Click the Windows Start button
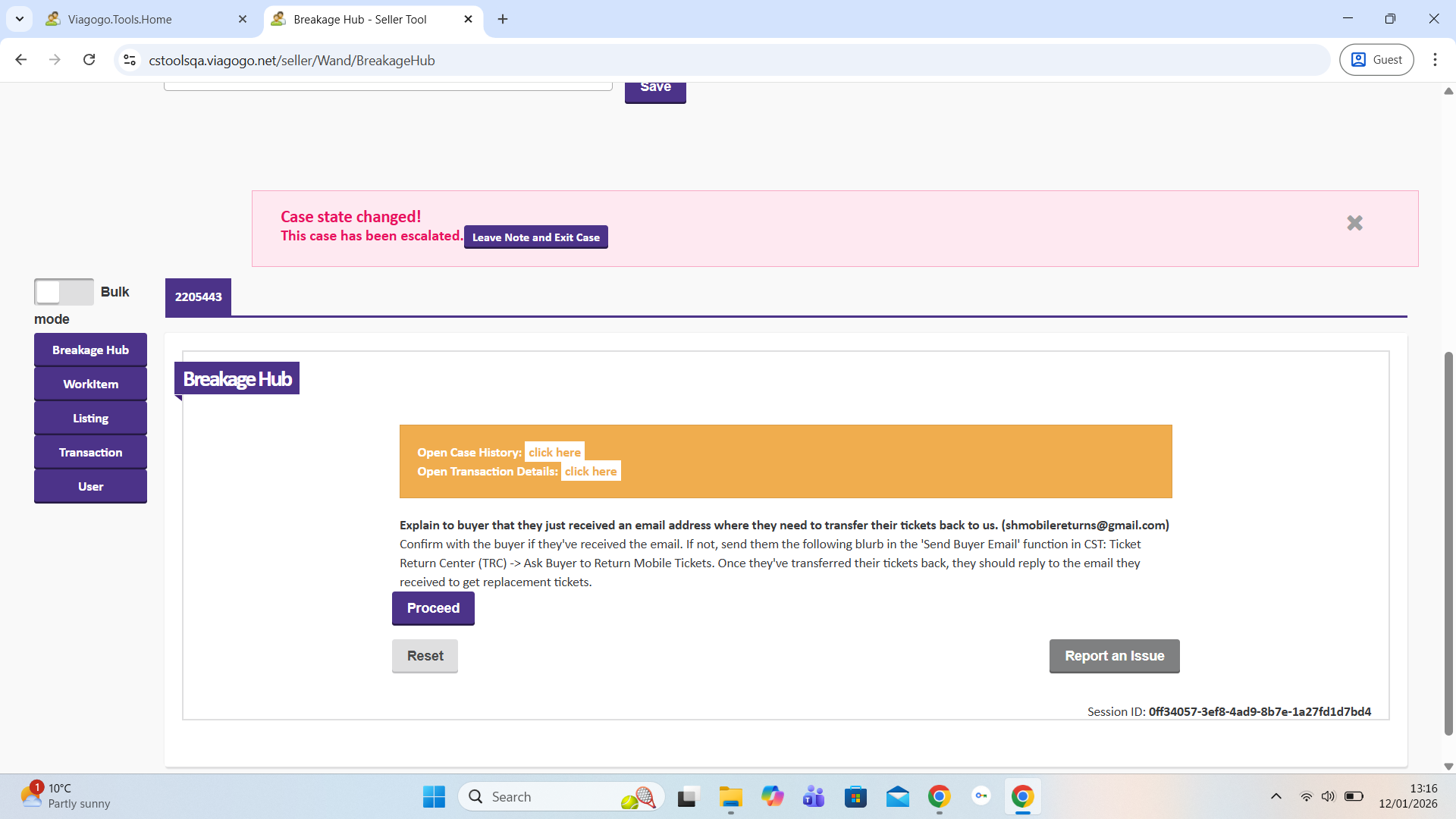Viewport: 1456px width, 819px height. point(434,796)
